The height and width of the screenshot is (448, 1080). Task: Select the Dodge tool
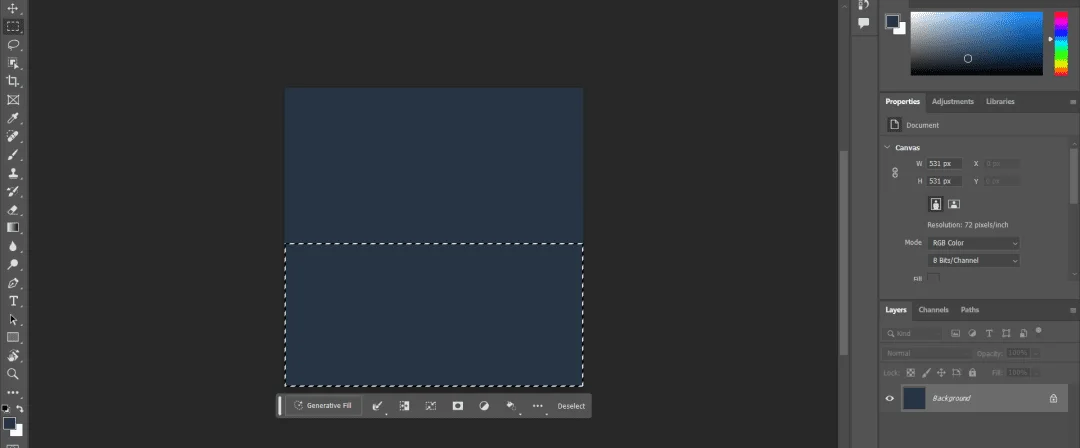pos(12,264)
